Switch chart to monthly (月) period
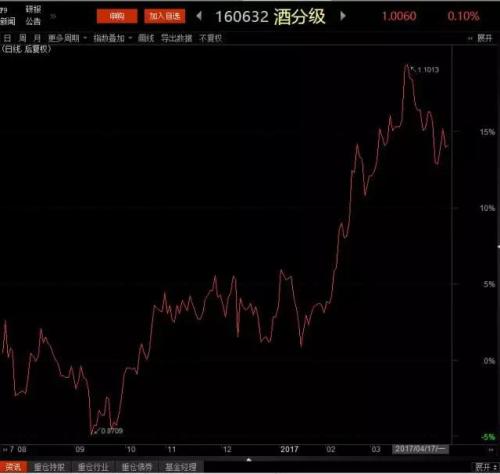Screen dimensions: 500x474 tap(37, 38)
